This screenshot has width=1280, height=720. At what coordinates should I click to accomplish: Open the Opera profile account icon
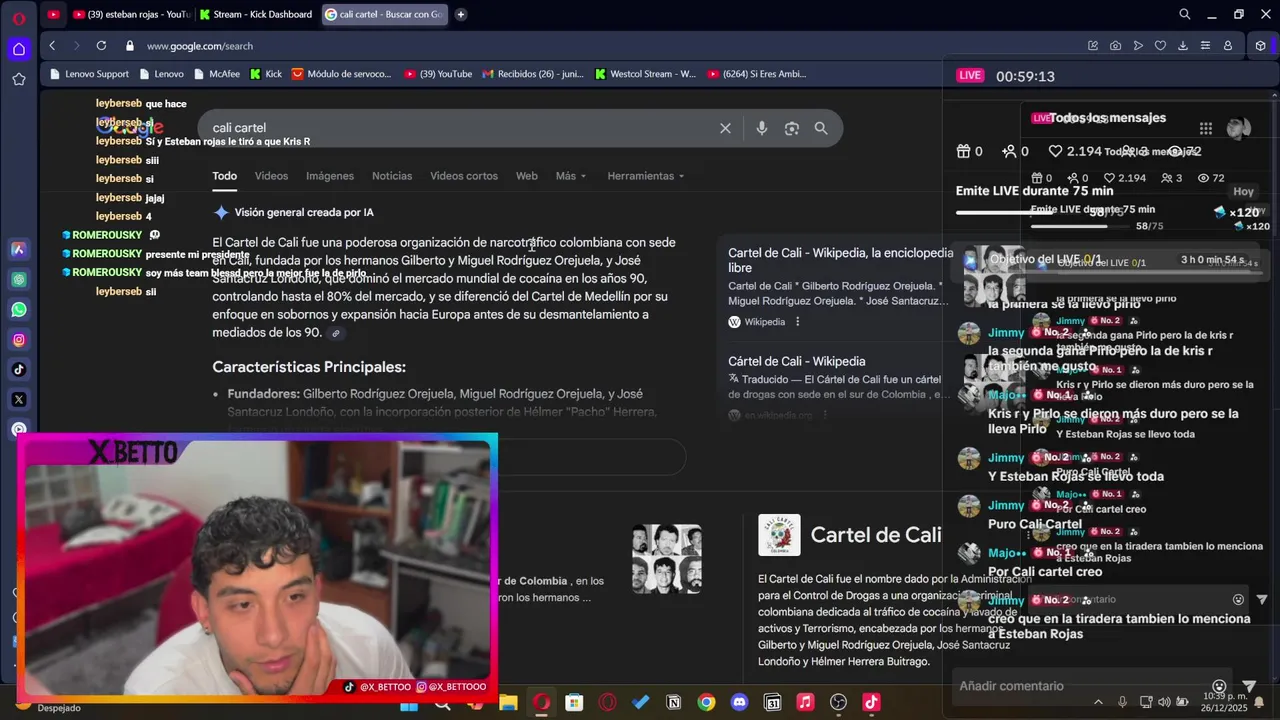click(x=1228, y=46)
